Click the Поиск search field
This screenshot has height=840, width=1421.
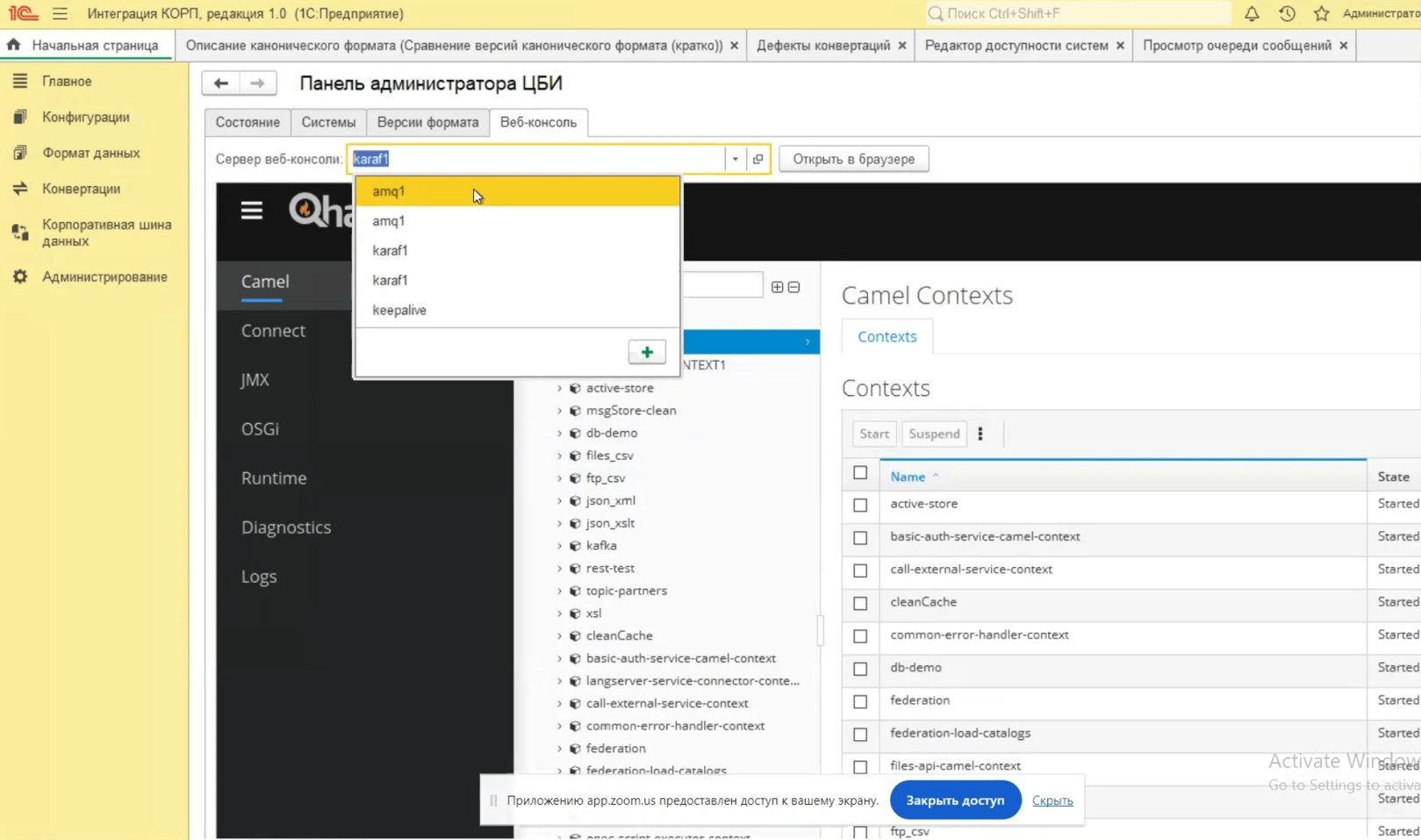[1078, 14]
